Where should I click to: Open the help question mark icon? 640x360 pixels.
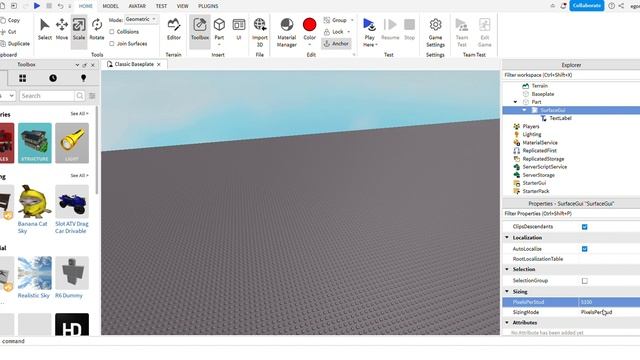pos(611,6)
